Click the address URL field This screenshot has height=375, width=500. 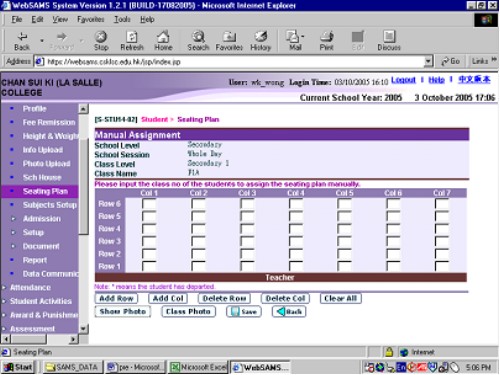pyautogui.click(x=229, y=61)
